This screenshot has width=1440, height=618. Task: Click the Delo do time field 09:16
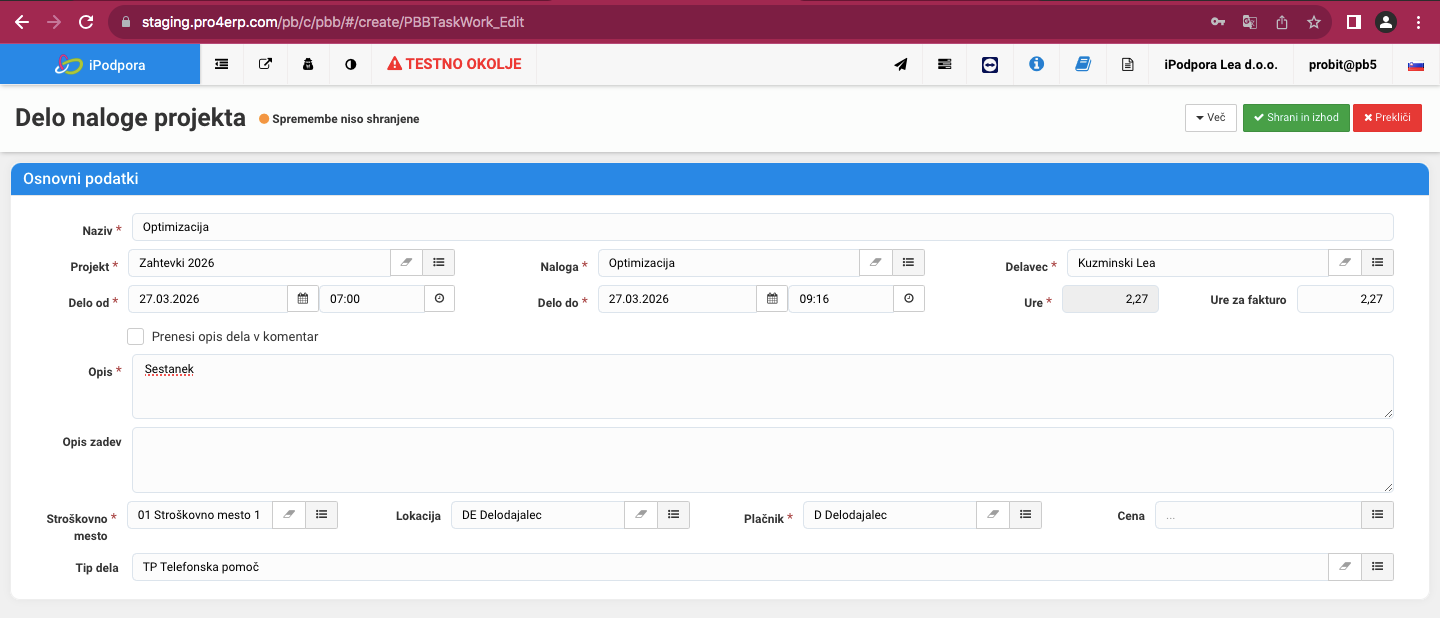click(x=840, y=299)
